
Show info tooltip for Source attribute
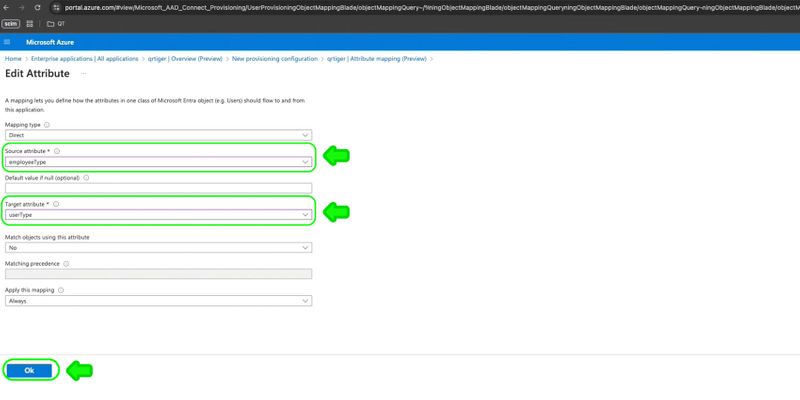[x=57, y=151]
